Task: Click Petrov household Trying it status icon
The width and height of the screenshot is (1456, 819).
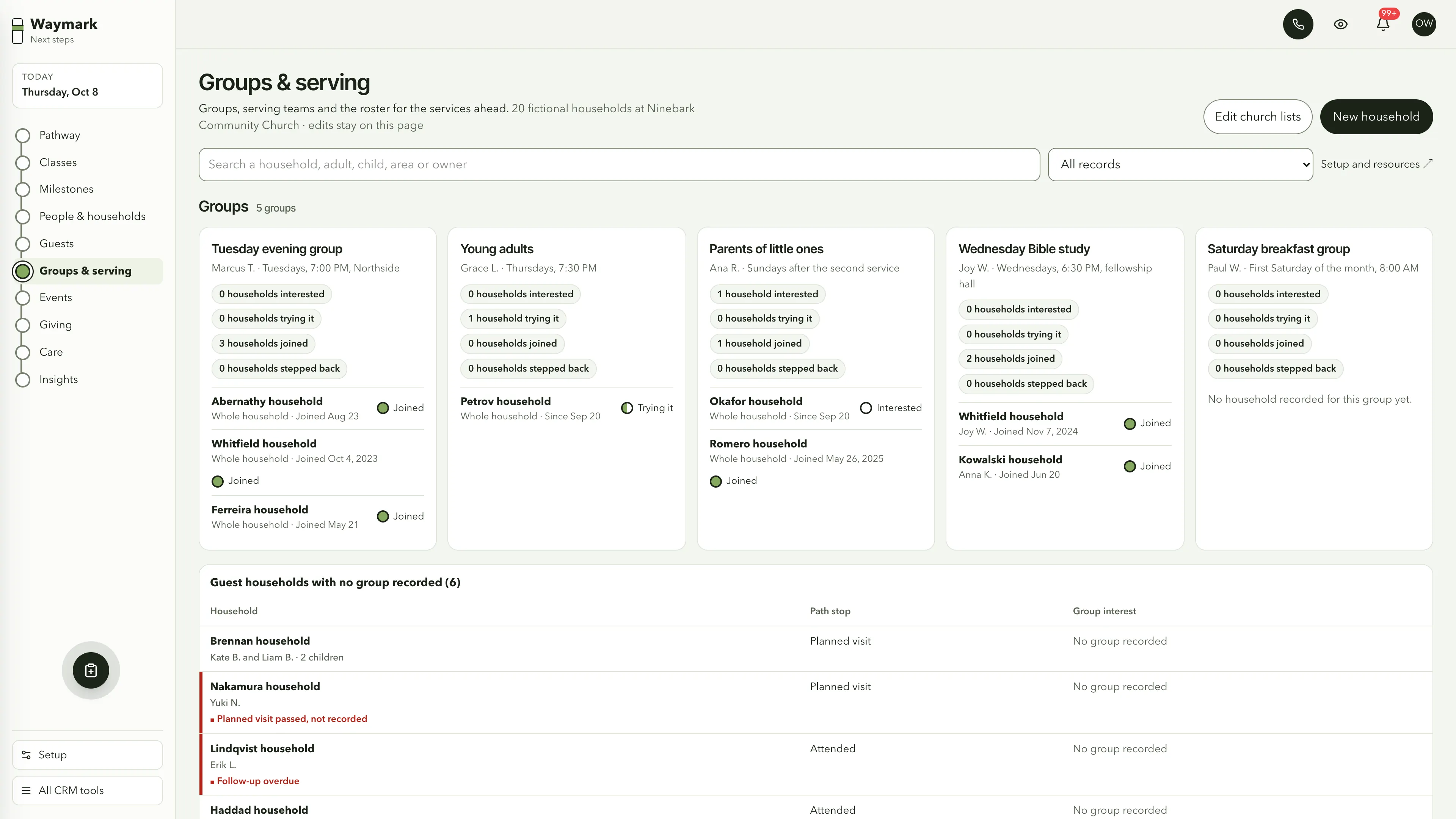Action: 627,408
